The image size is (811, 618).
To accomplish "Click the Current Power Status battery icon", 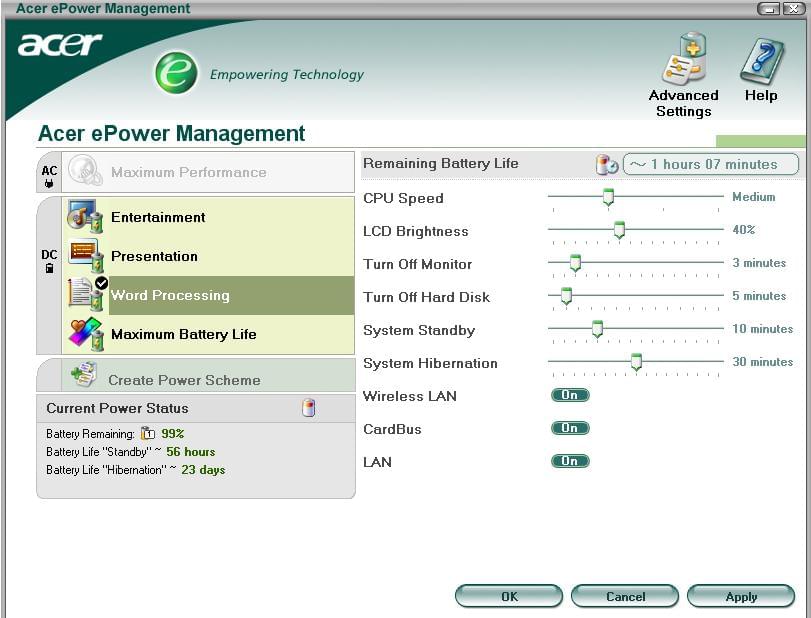I will pos(308,408).
